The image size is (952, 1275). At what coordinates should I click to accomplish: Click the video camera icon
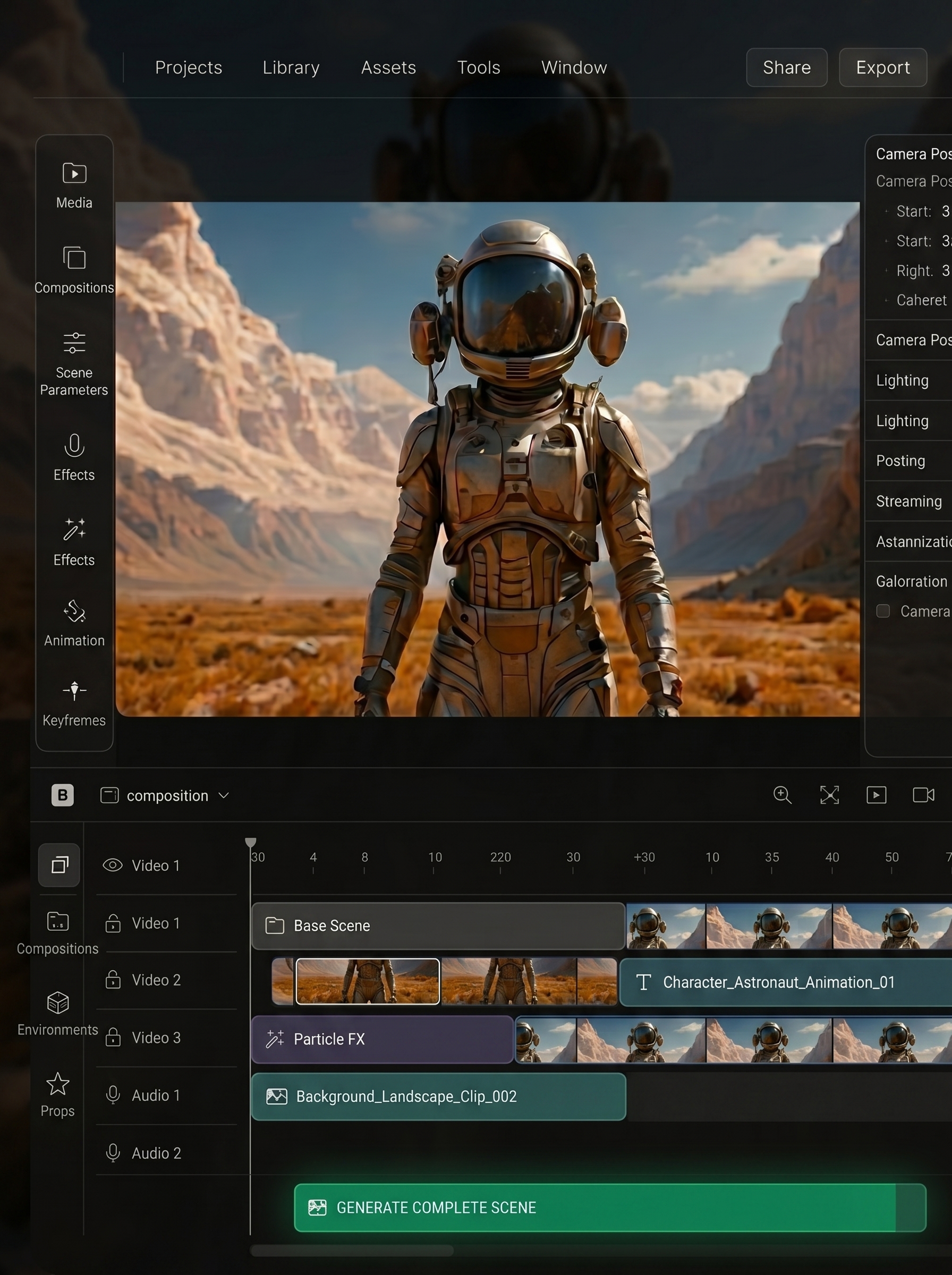[x=923, y=795]
